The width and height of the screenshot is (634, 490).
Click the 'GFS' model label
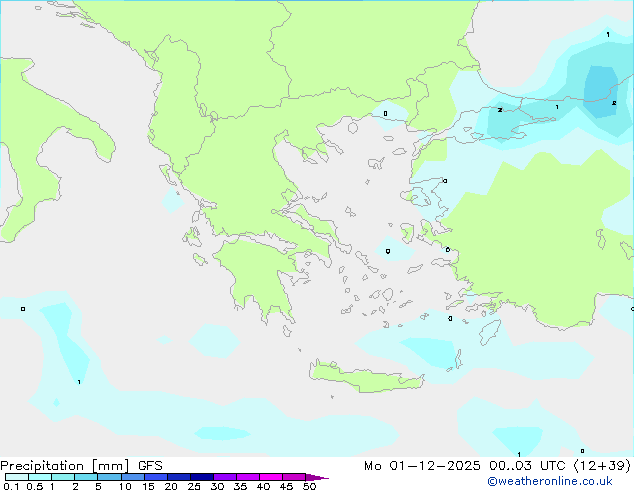coord(150,466)
